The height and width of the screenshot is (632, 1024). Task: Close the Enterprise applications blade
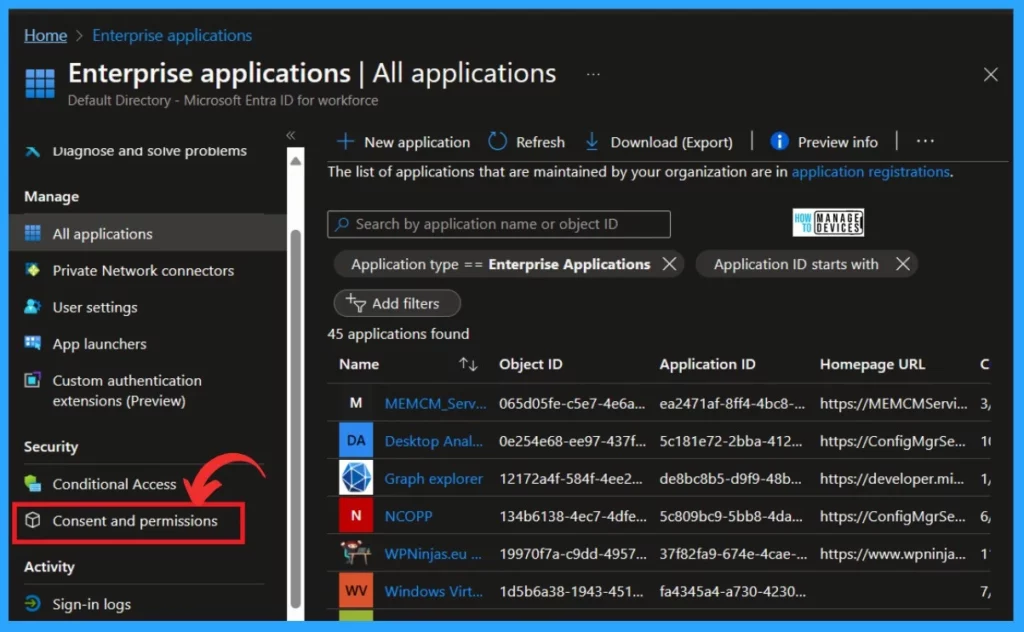pos(990,74)
